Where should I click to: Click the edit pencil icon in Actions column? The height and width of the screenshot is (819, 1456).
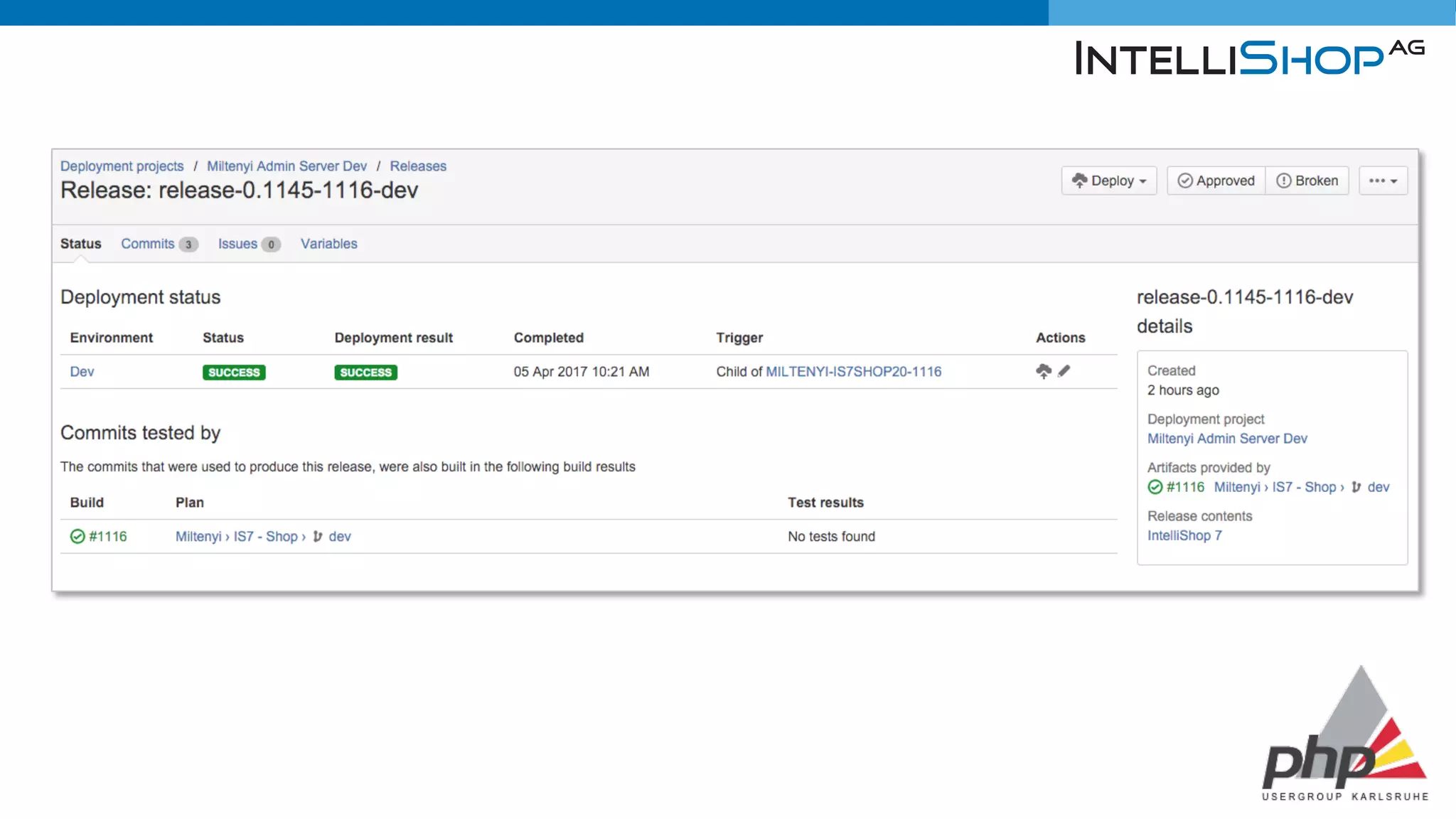coord(1064,371)
